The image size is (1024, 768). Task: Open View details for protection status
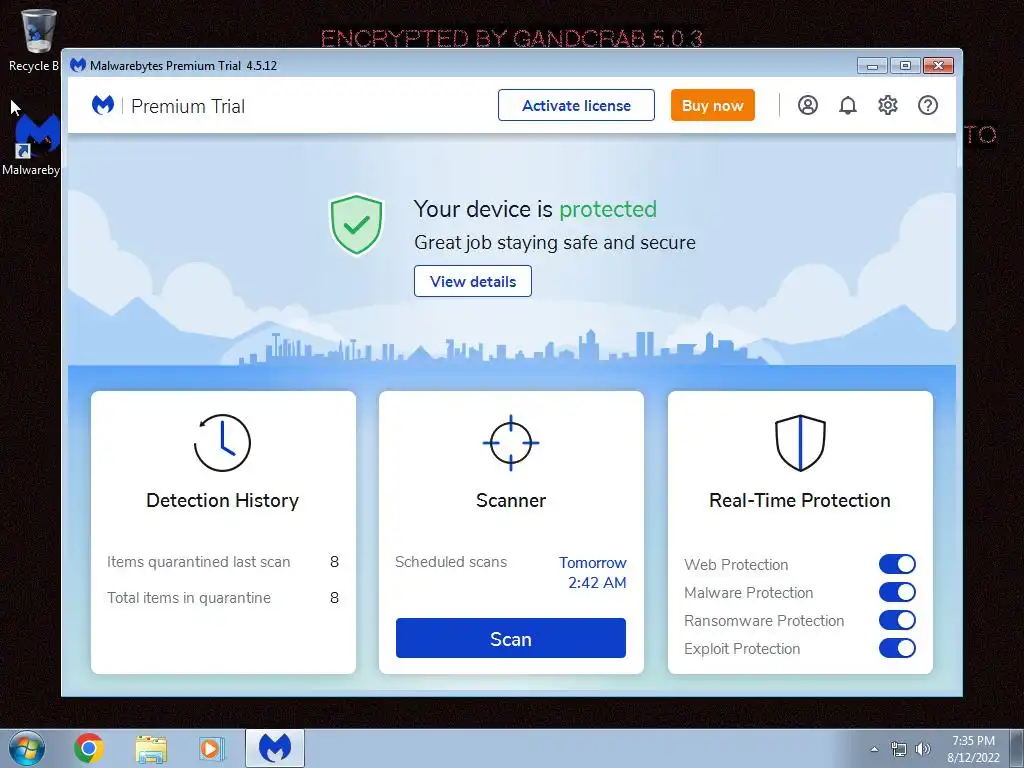(x=473, y=281)
